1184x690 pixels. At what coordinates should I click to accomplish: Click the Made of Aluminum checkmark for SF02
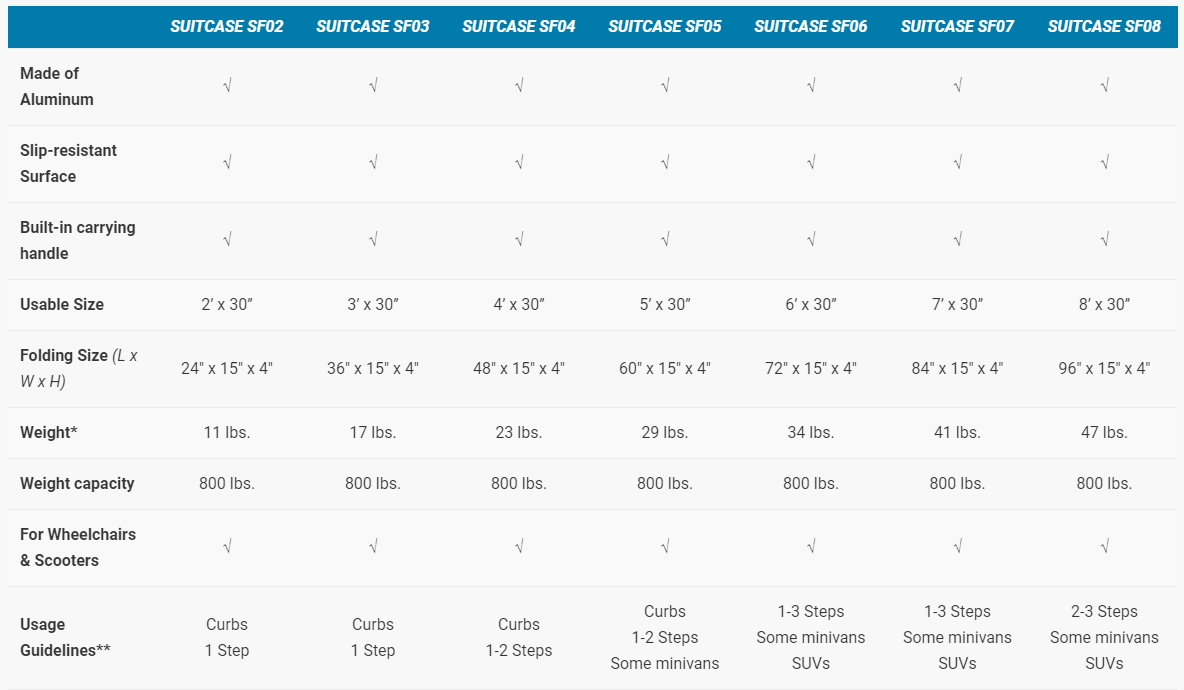[227, 87]
